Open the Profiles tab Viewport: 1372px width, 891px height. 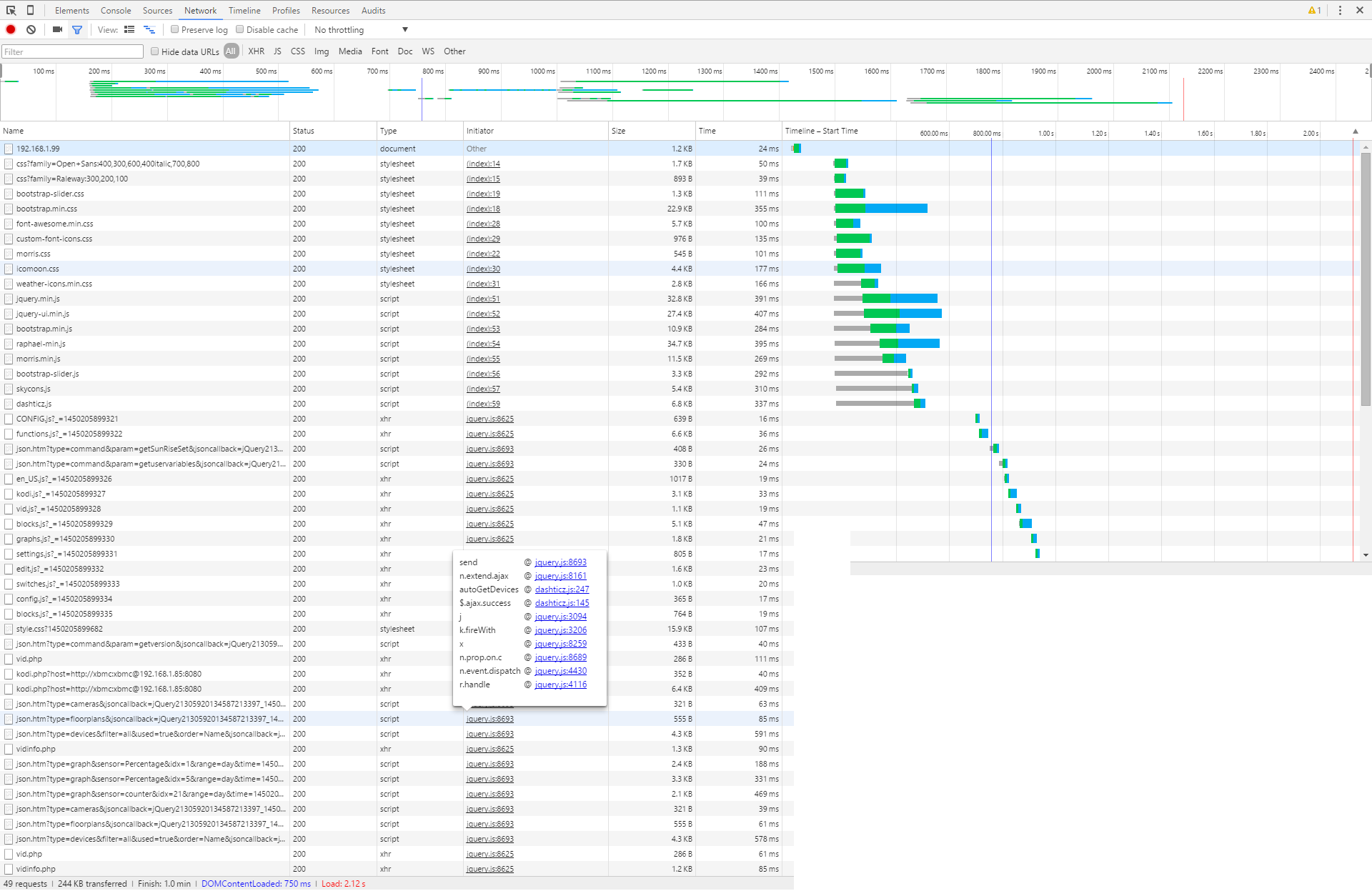[286, 10]
